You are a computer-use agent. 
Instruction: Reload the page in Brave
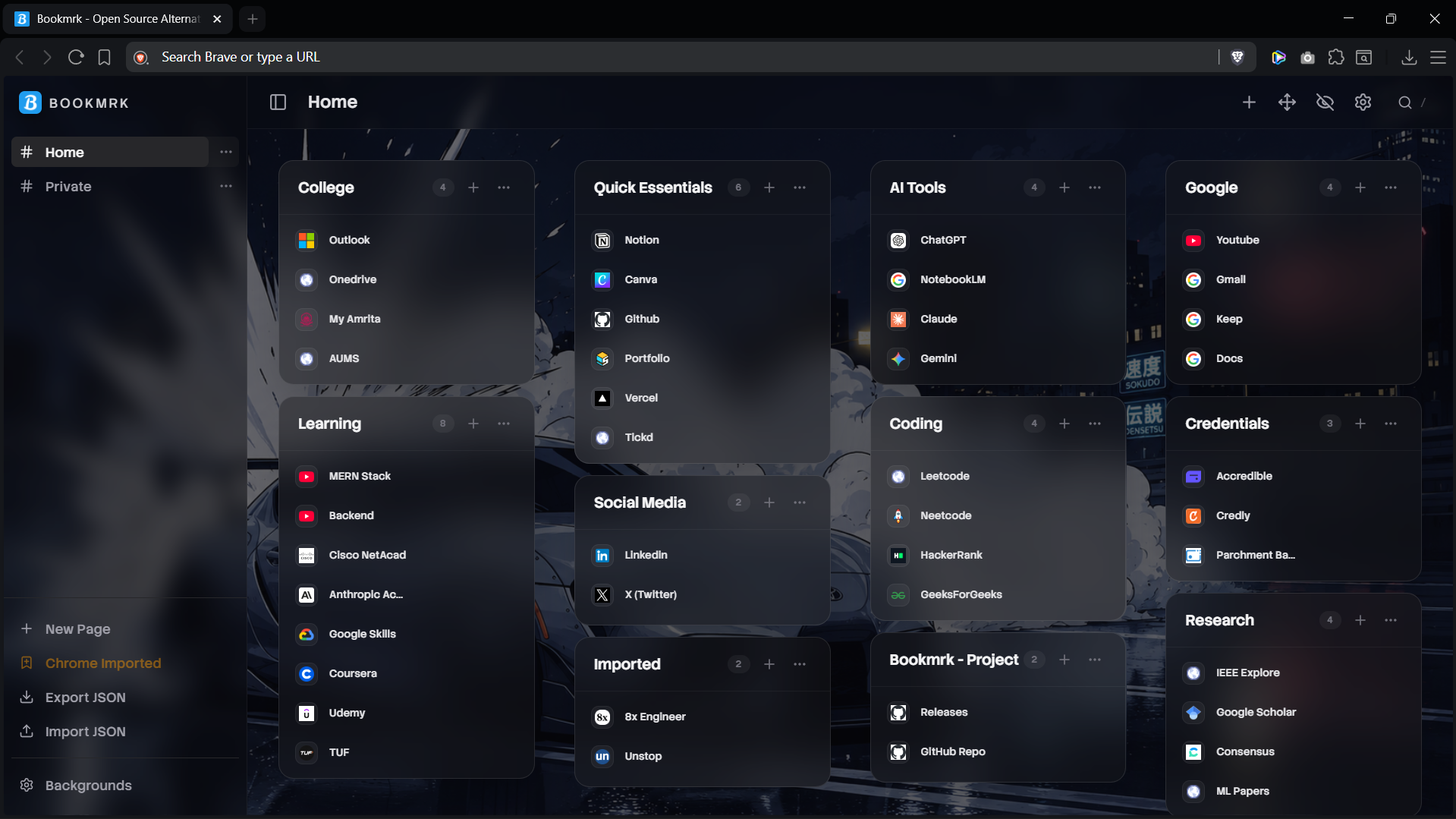[x=76, y=57]
